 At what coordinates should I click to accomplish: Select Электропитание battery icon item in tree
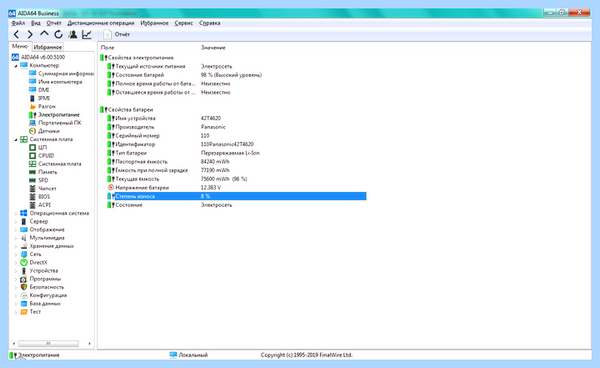tap(54, 115)
